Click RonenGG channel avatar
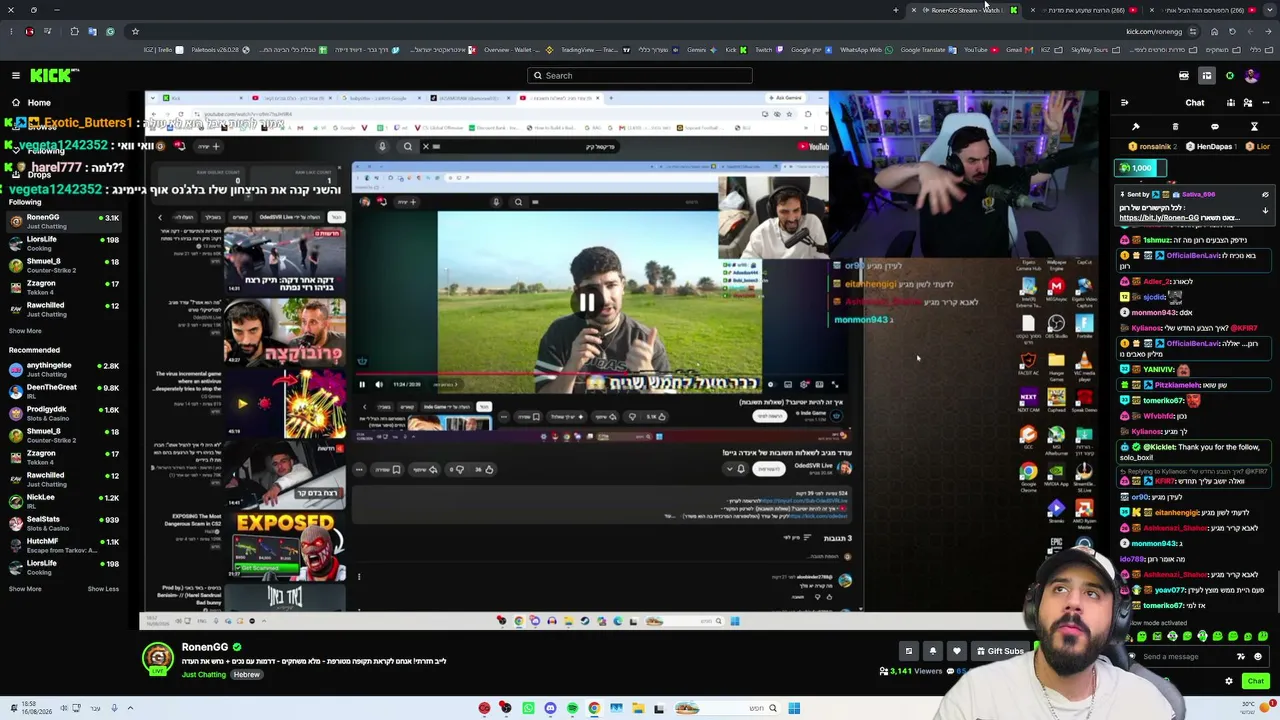 pos(157,657)
